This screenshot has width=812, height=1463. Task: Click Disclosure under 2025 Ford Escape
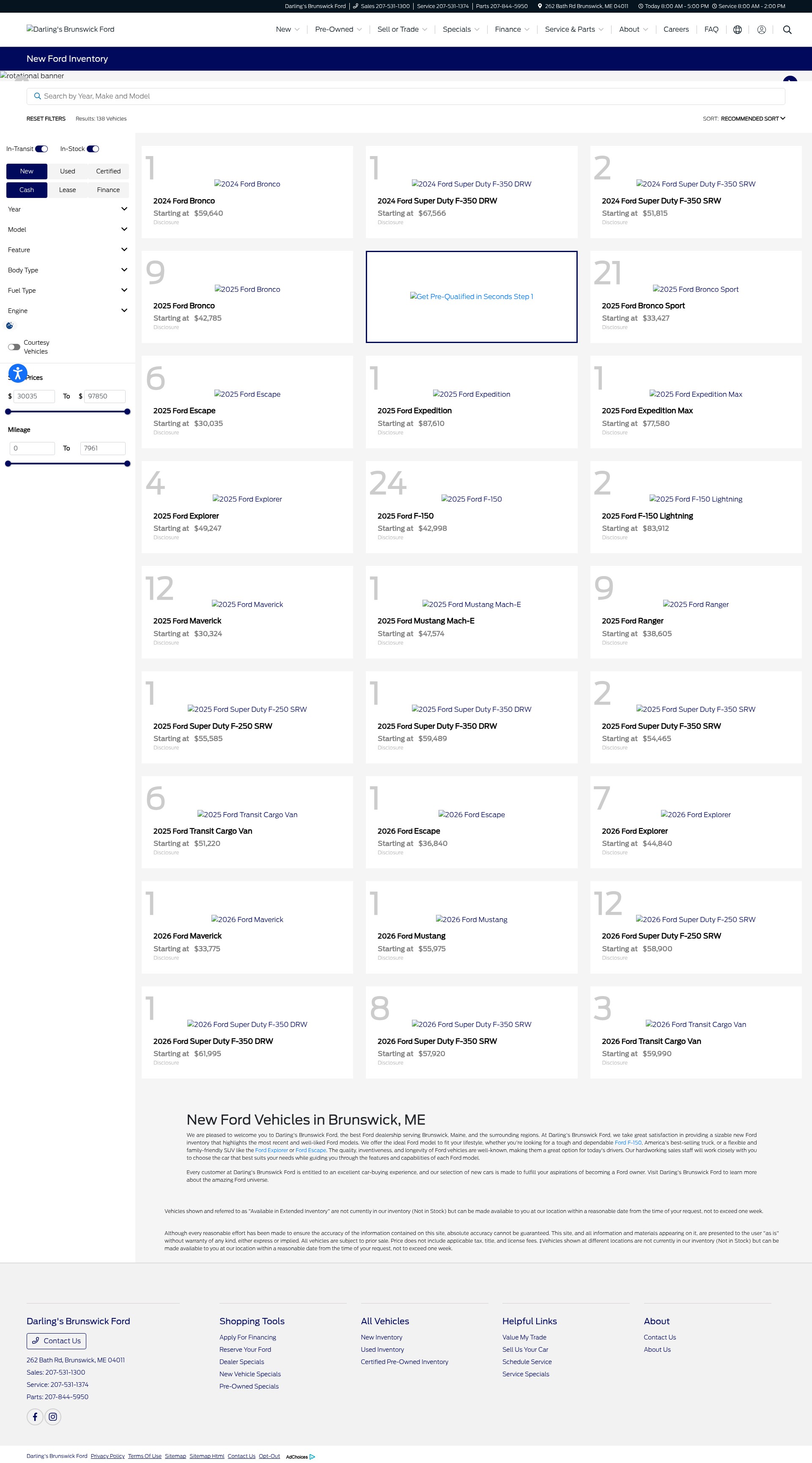(x=166, y=433)
